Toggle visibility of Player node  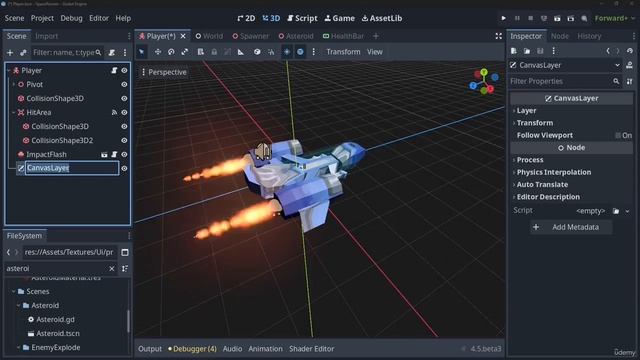[x=124, y=71]
